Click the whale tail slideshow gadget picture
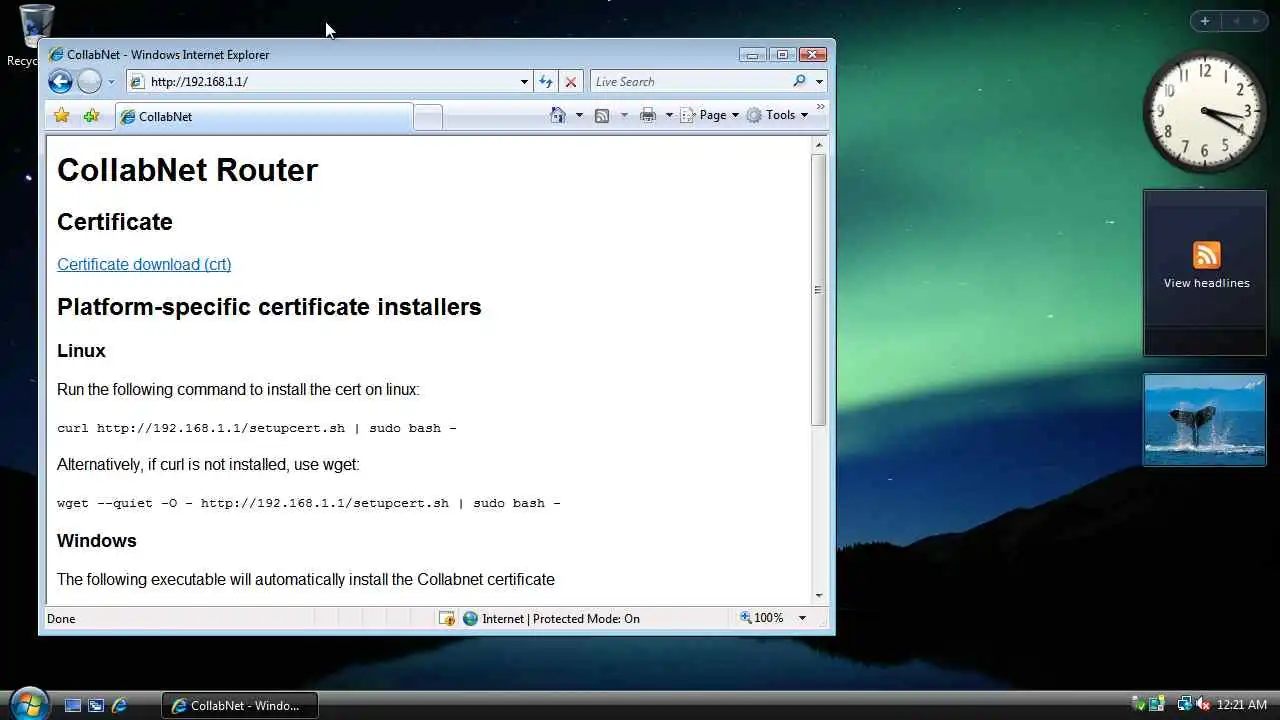1280x720 pixels. point(1205,420)
